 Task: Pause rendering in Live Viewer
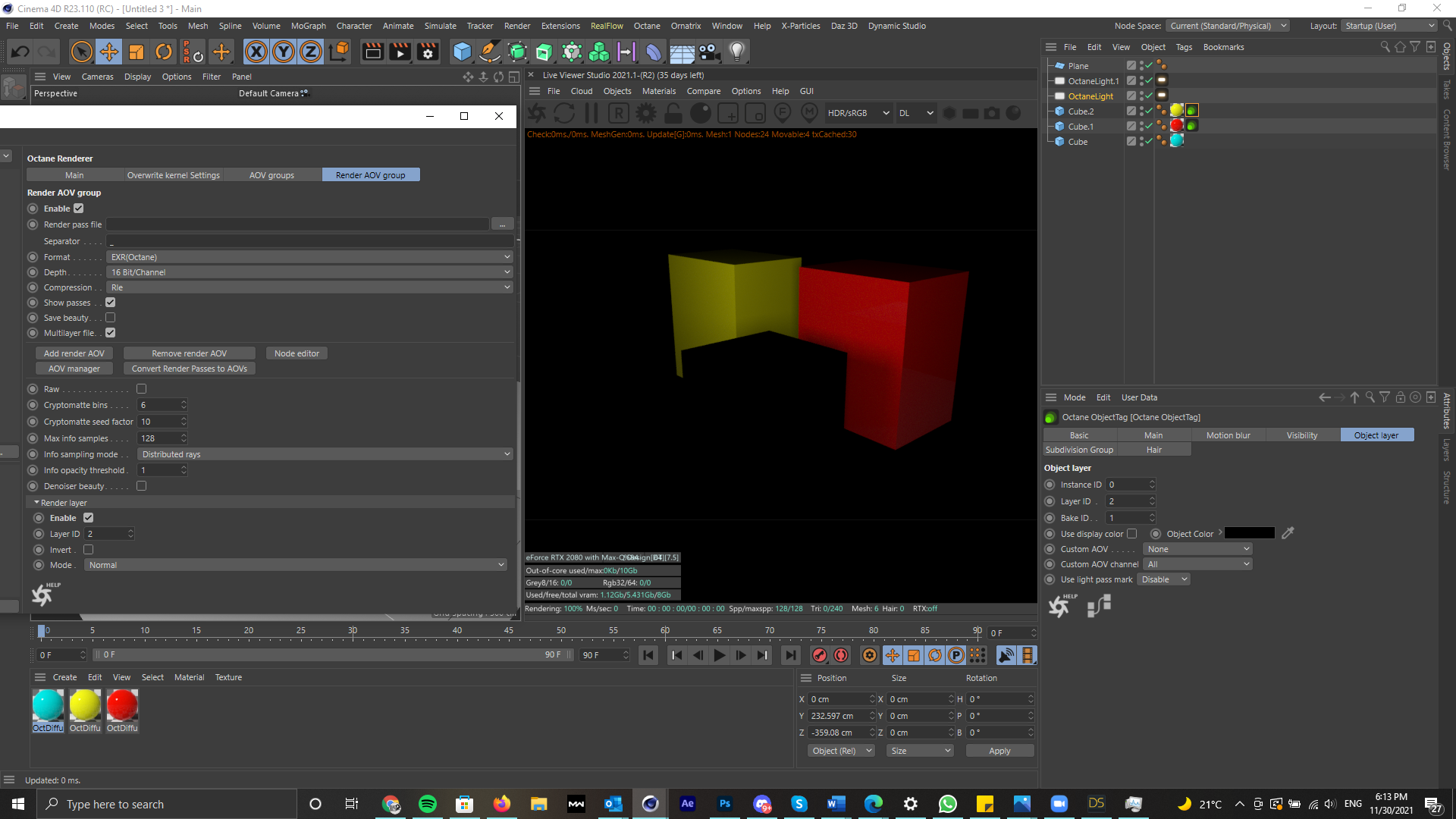(x=591, y=113)
